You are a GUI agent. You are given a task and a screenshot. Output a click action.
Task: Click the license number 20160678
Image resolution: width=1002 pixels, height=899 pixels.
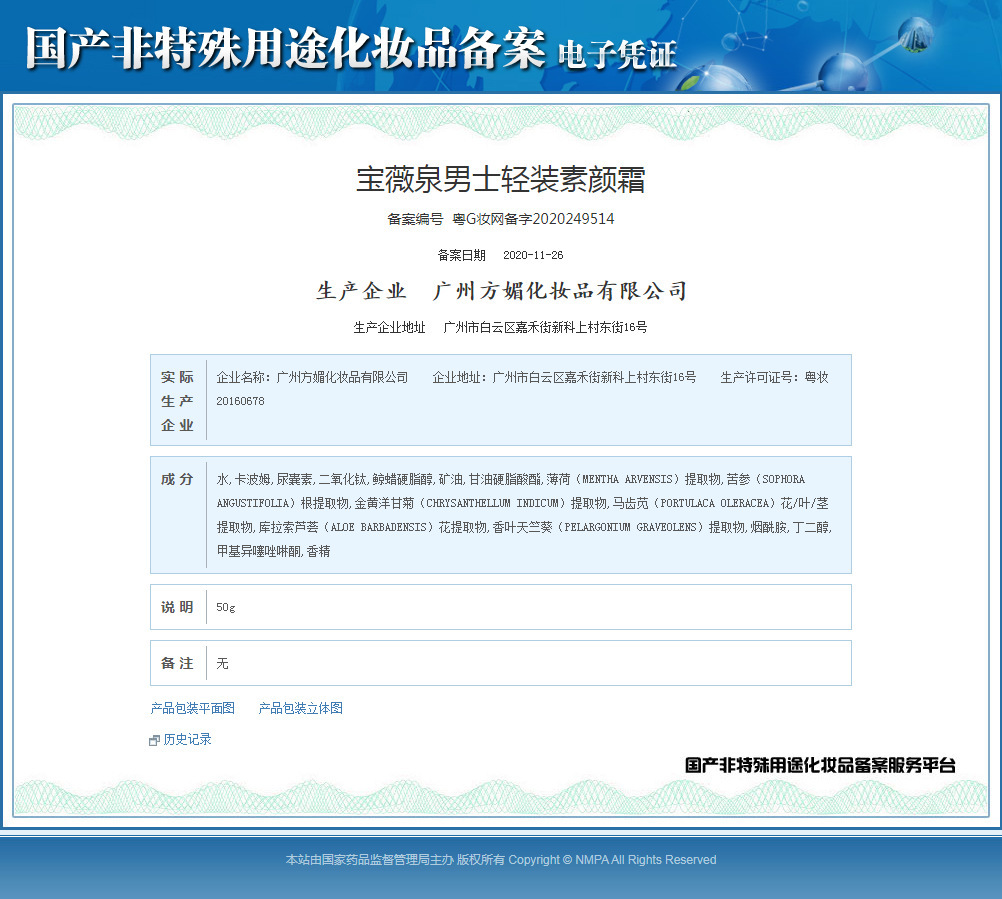pos(240,401)
